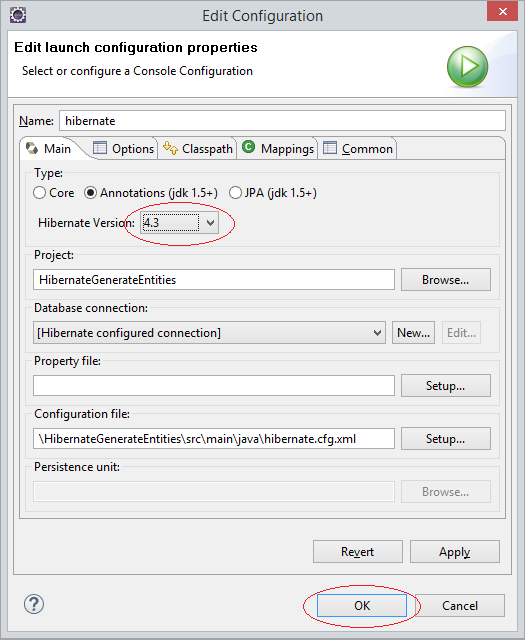
Task: Expand the Database connection combo box
Action: (x=209, y=333)
